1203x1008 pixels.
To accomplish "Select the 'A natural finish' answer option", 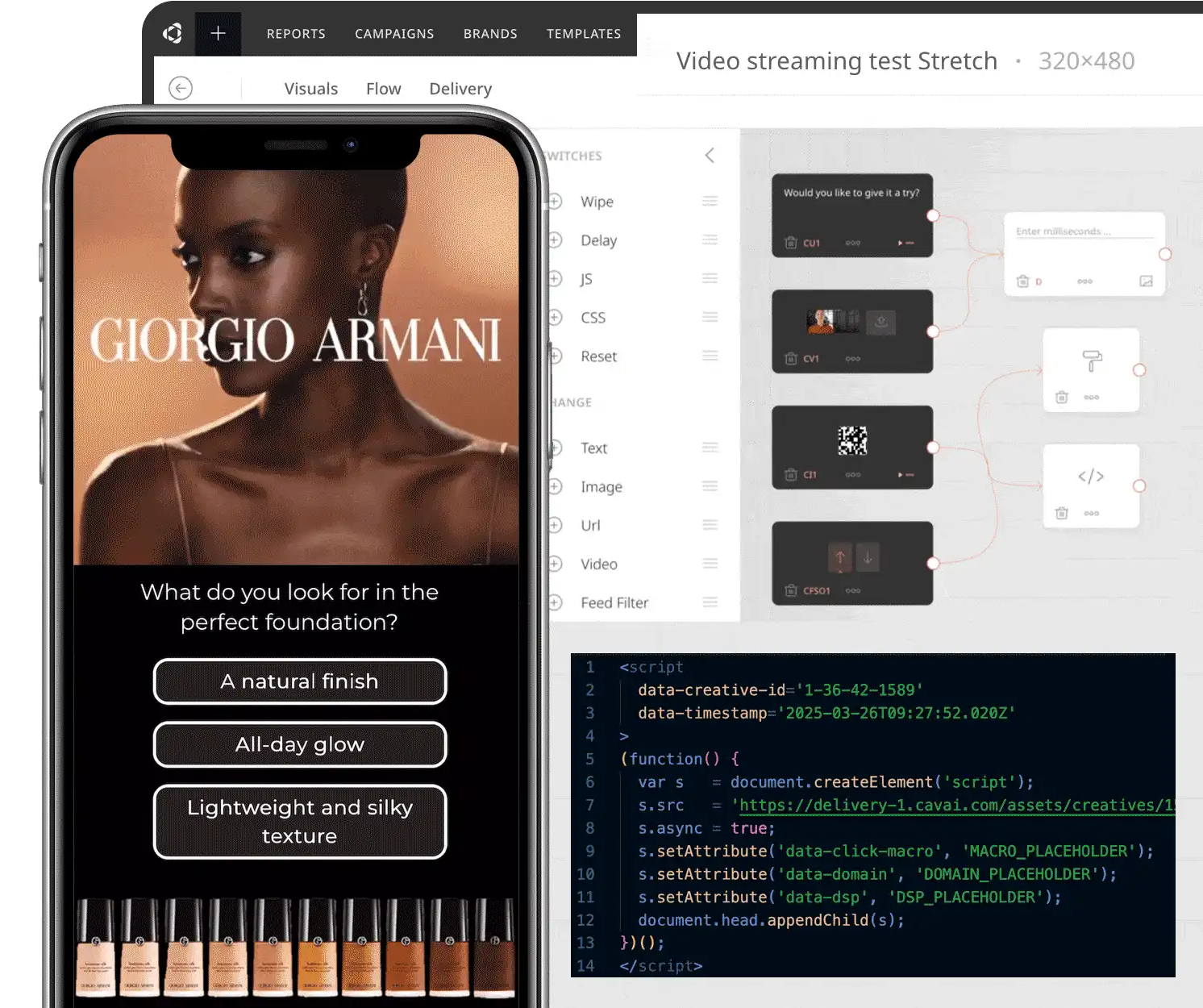I will pos(300,681).
